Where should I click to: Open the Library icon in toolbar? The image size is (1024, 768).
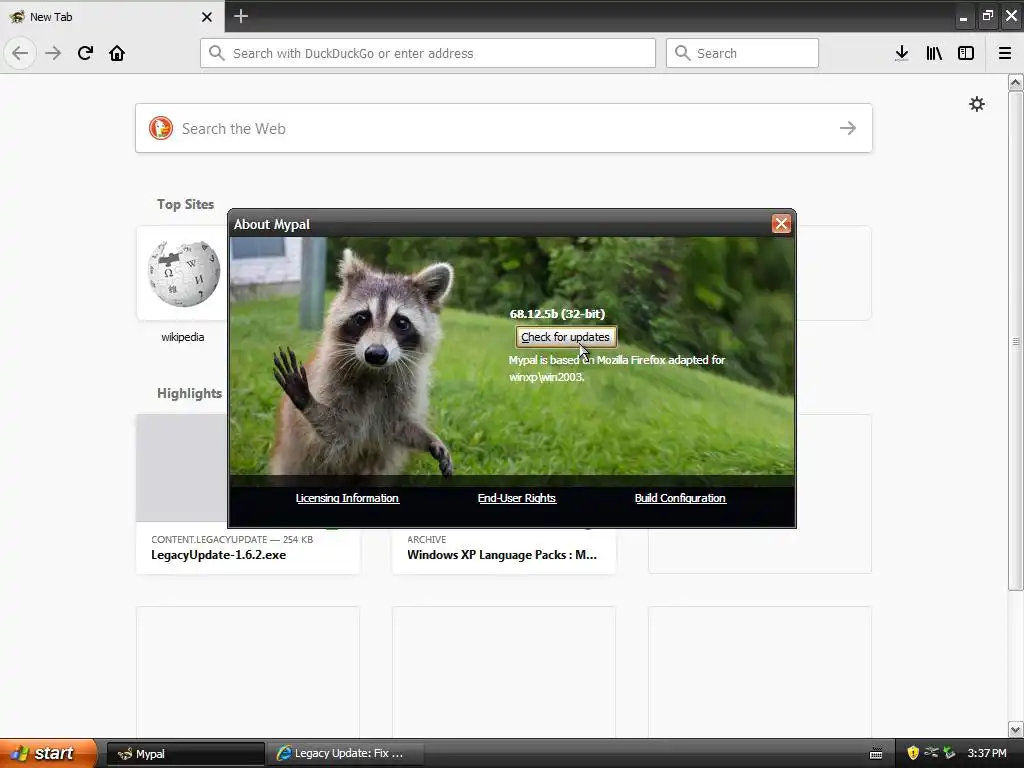pyautogui.click(x=934, y=53)
